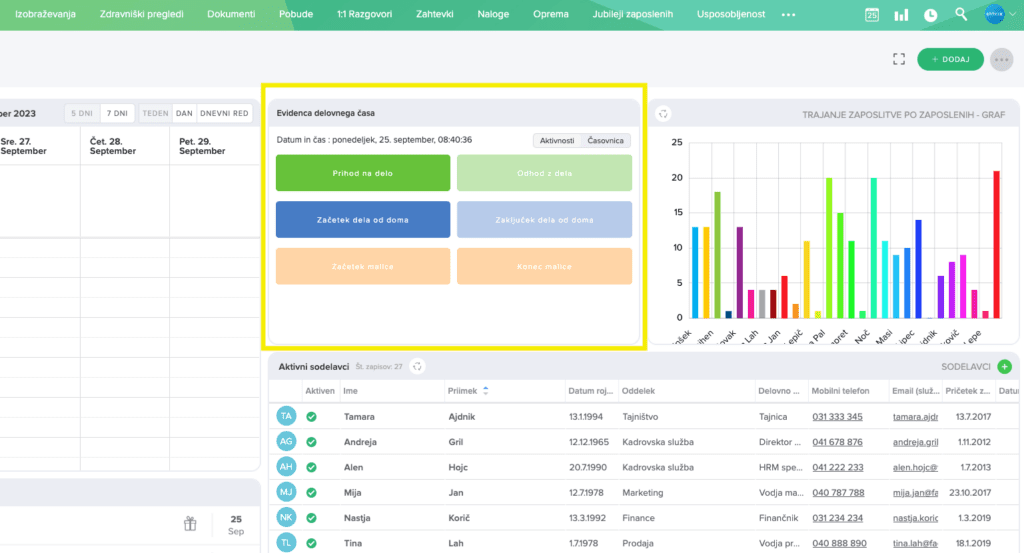Add a coworker with green plus icon

(1004, 367)
